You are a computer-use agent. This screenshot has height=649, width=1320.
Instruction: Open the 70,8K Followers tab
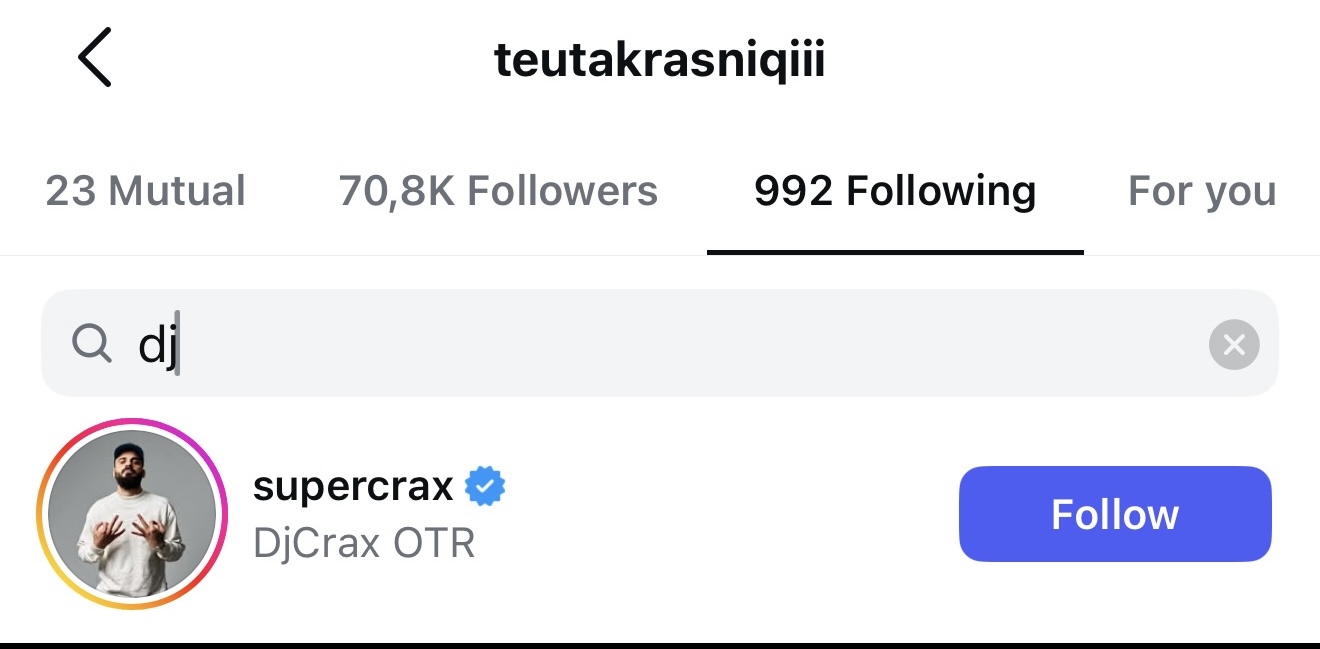(x=498, y=190)
